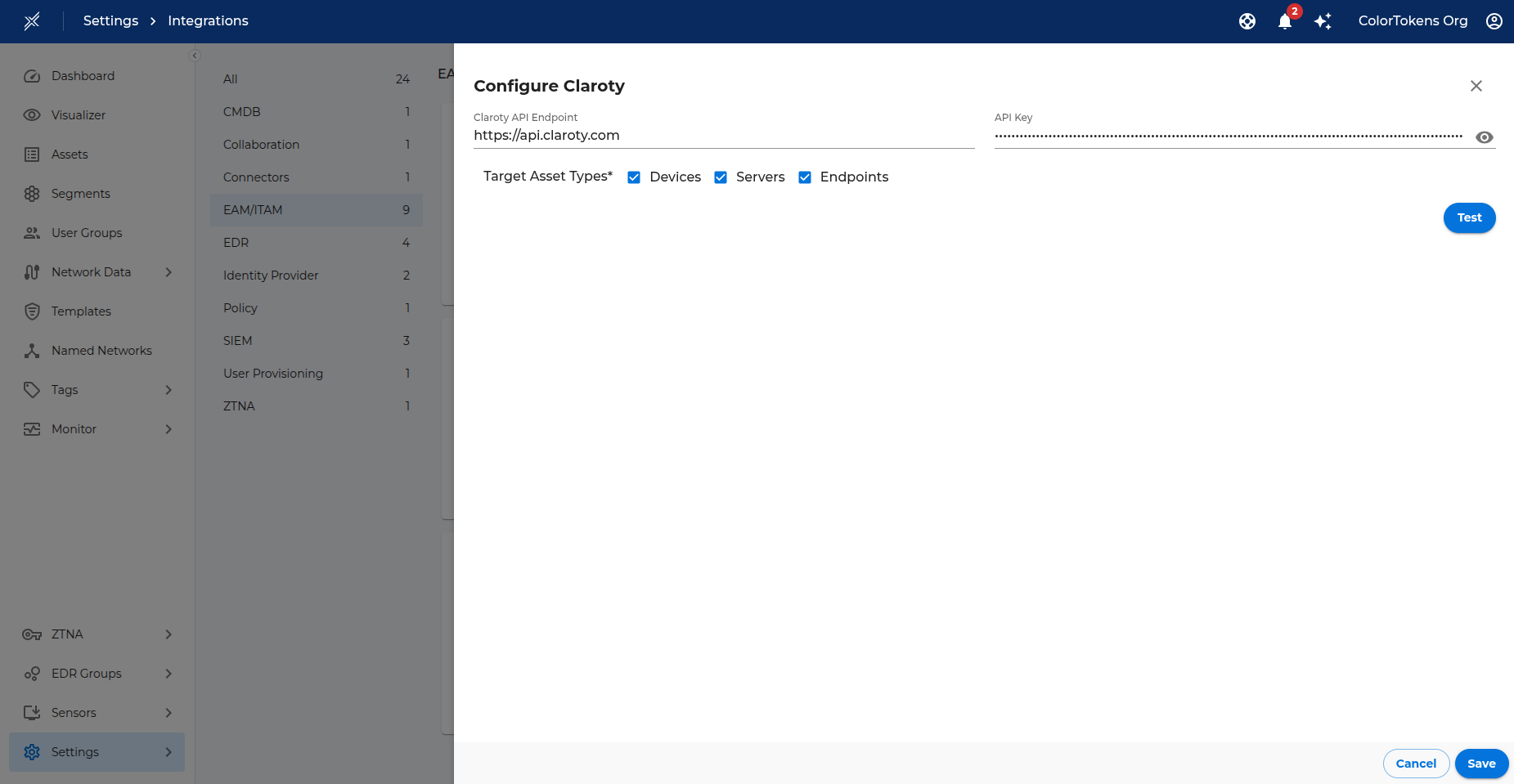
Task: Disable the Servers checkbox
Action: point(721,177)
